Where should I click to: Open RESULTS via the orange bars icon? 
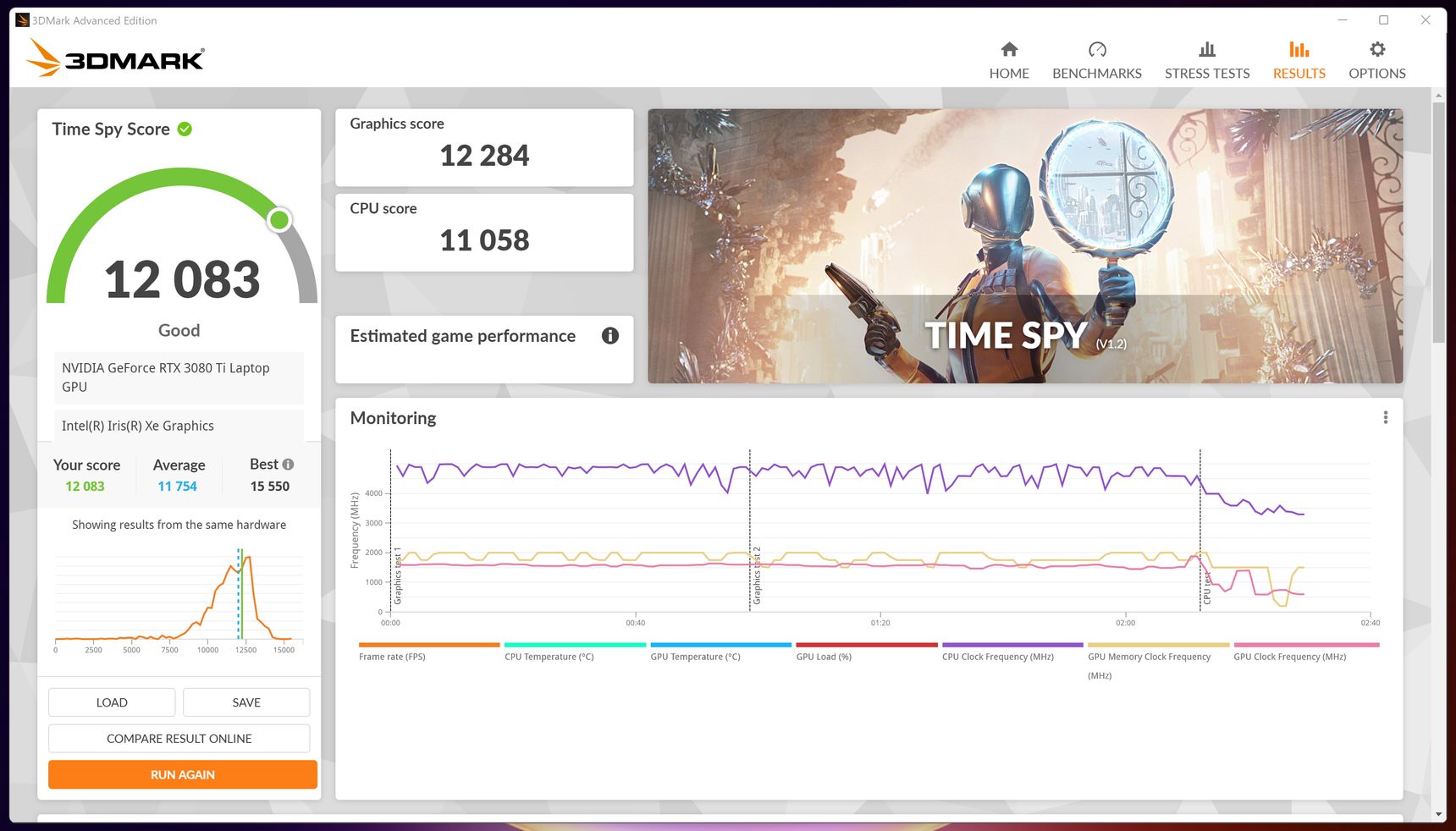(1299, 49)
